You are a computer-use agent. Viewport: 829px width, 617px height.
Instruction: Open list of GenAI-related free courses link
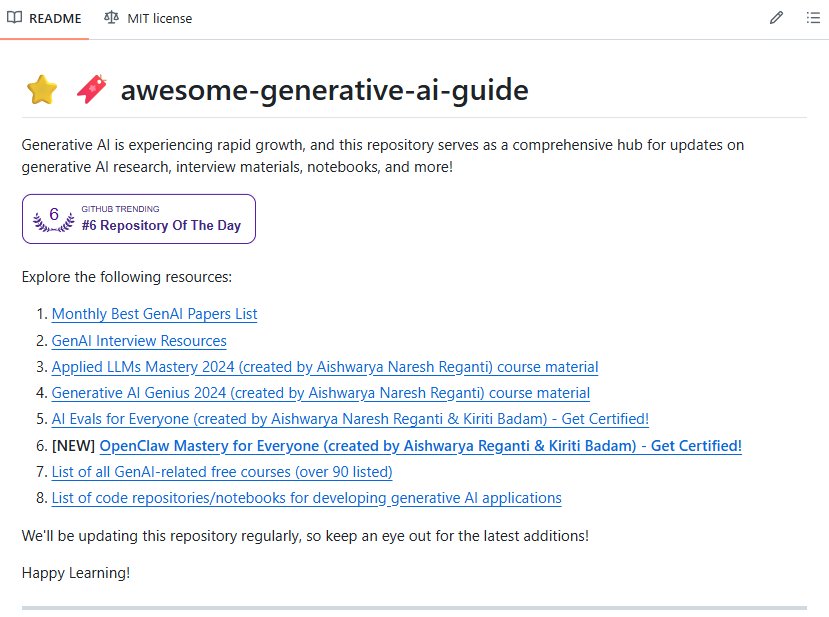222,472
